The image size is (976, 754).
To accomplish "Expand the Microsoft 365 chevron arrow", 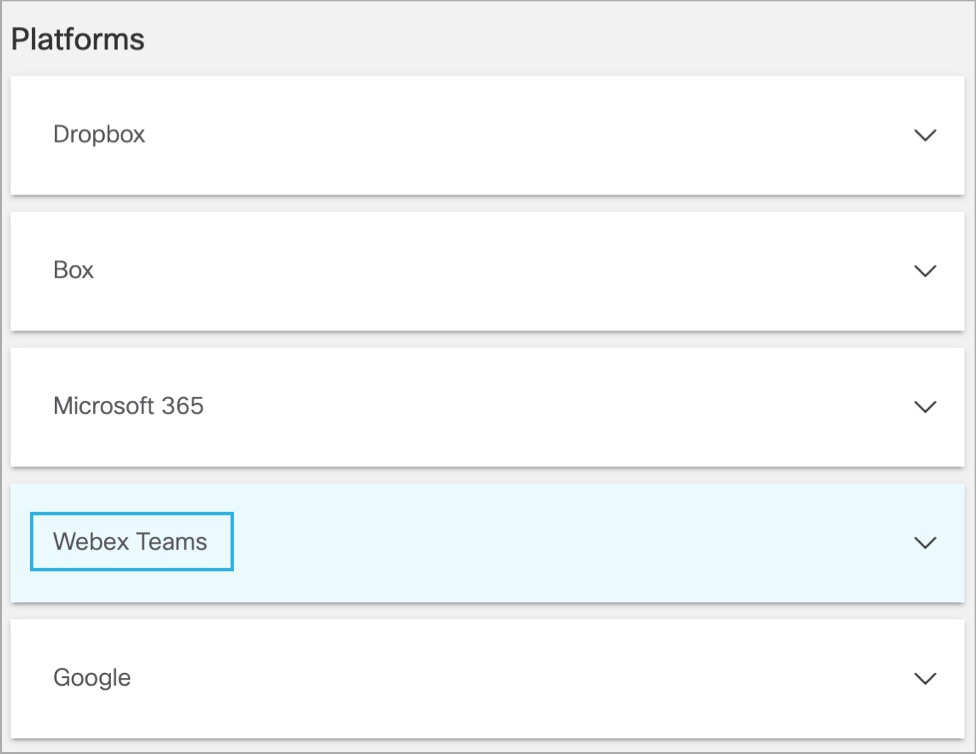I will click(925, 407).
